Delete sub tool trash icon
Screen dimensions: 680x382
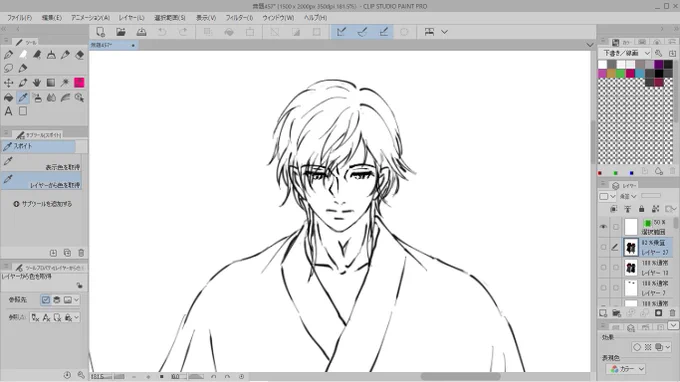[81, 253]
